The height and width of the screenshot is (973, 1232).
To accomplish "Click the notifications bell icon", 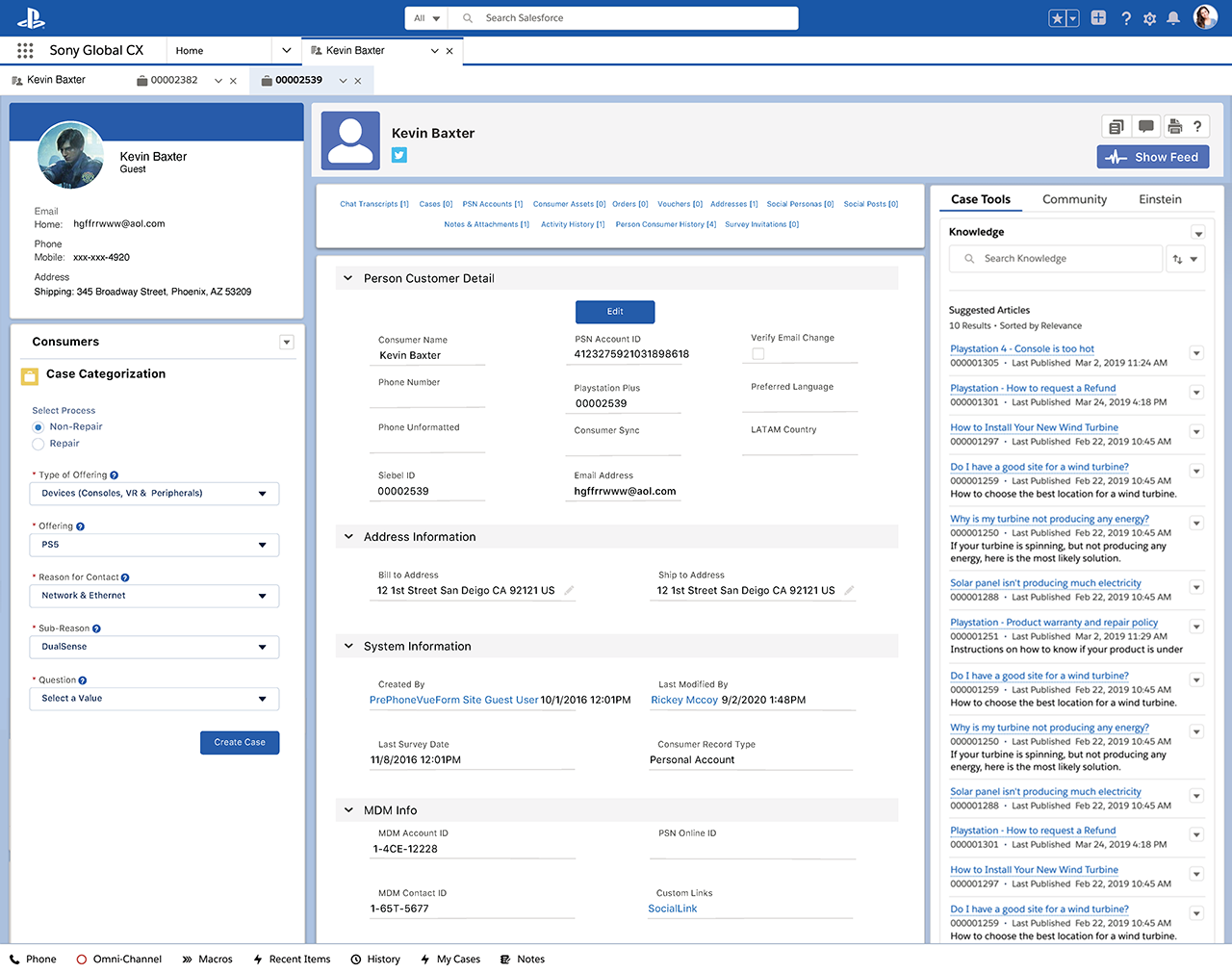I will tap(1173, 18).
